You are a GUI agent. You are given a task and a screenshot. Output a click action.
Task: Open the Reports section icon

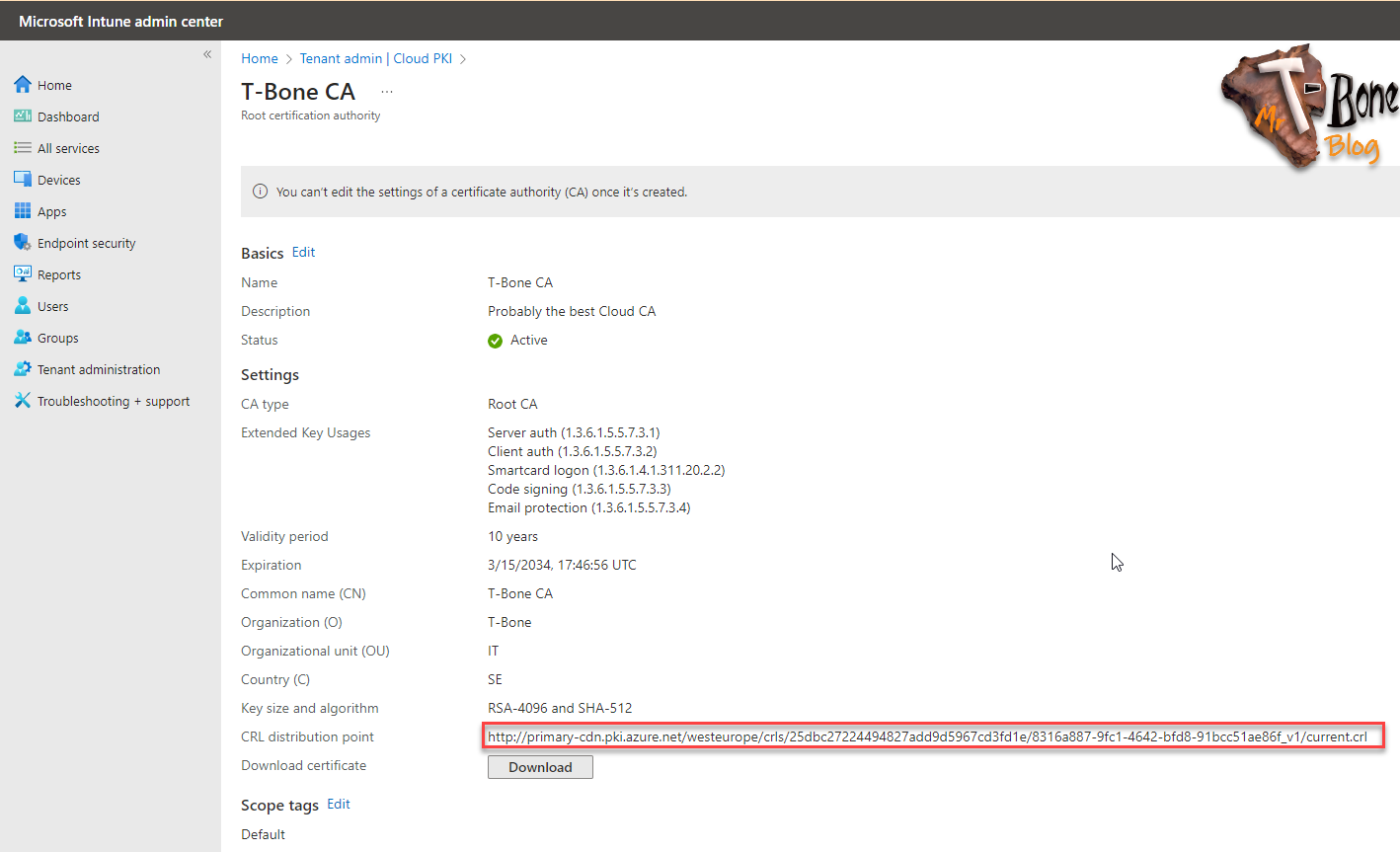click(x=22, y=273)
